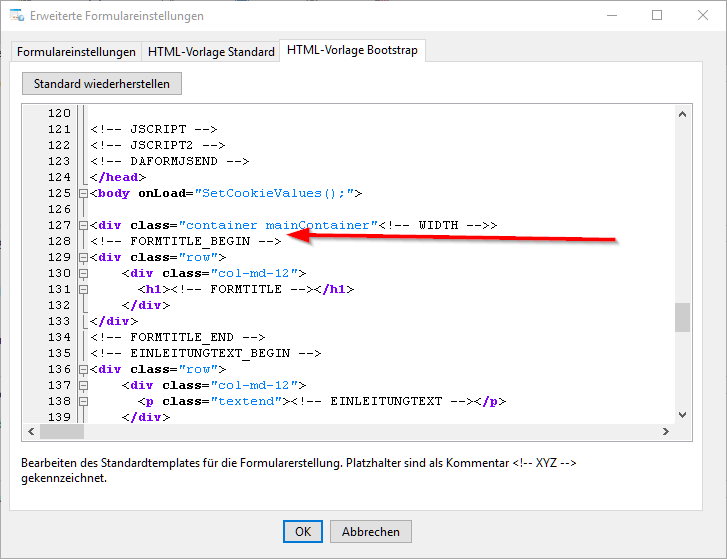Collapse the h1 fold at line 131
This screenshot has height=559, width=727.
83,289
